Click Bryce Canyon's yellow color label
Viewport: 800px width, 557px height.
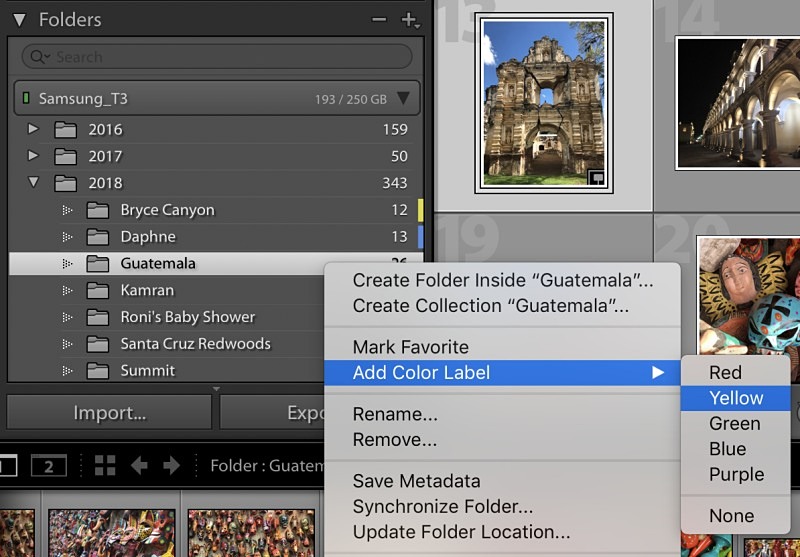pyautogui.click(x=420, y=210)
